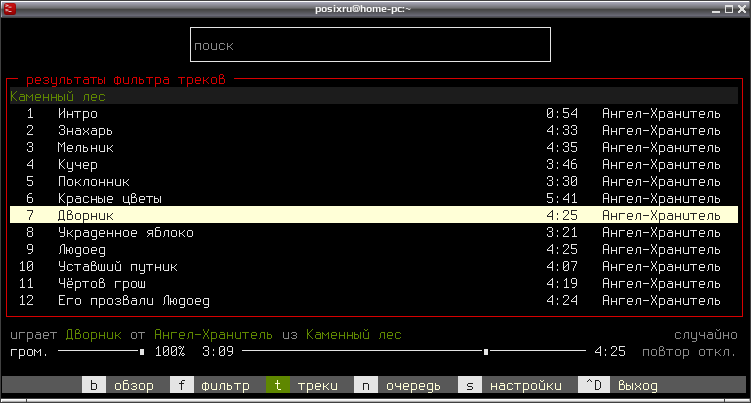Click the now playing Дворник title
This screenshot has width=751, height=403.
tap(93, 334)
